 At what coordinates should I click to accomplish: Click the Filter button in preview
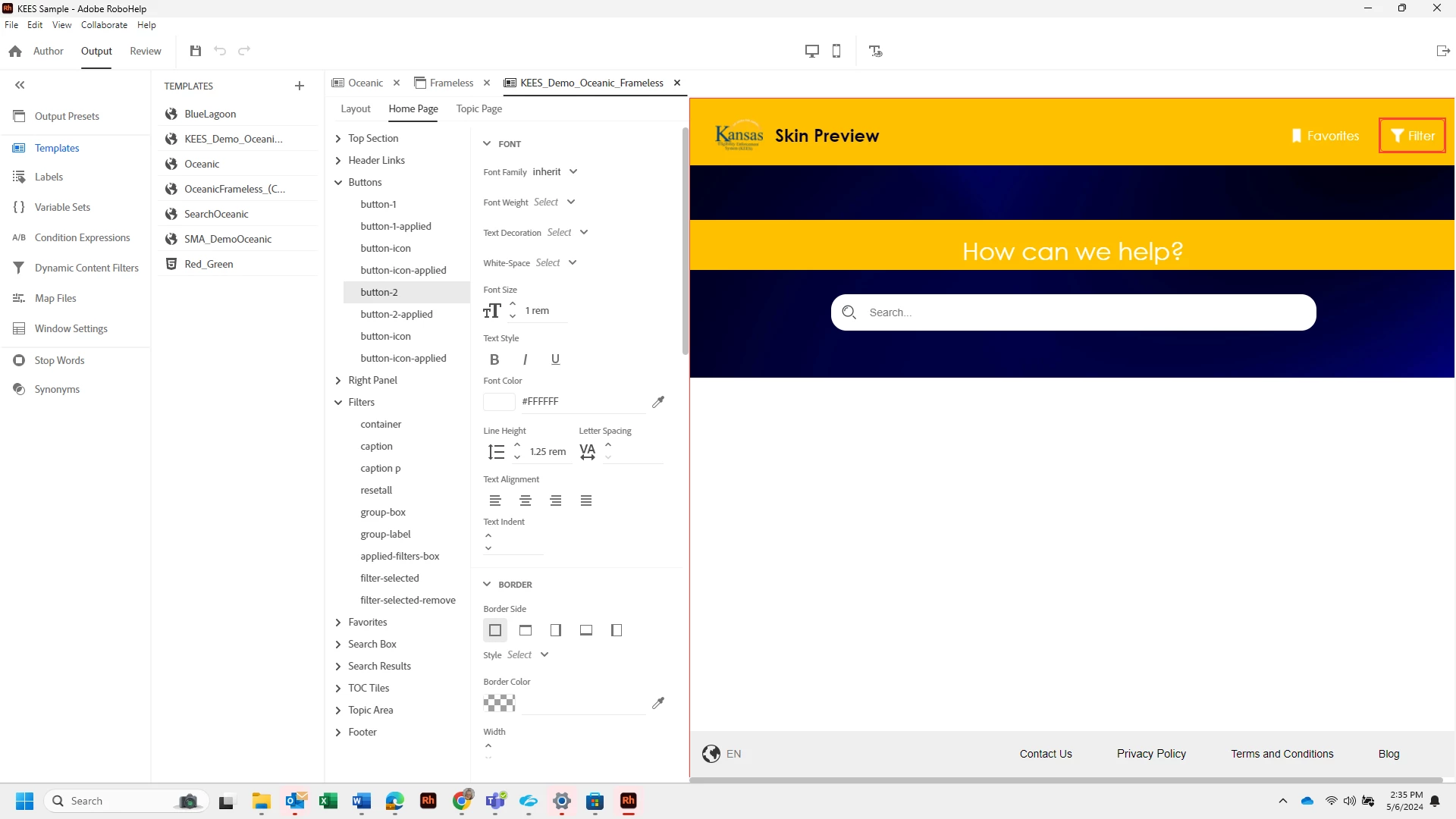(x=1412, y=136)
